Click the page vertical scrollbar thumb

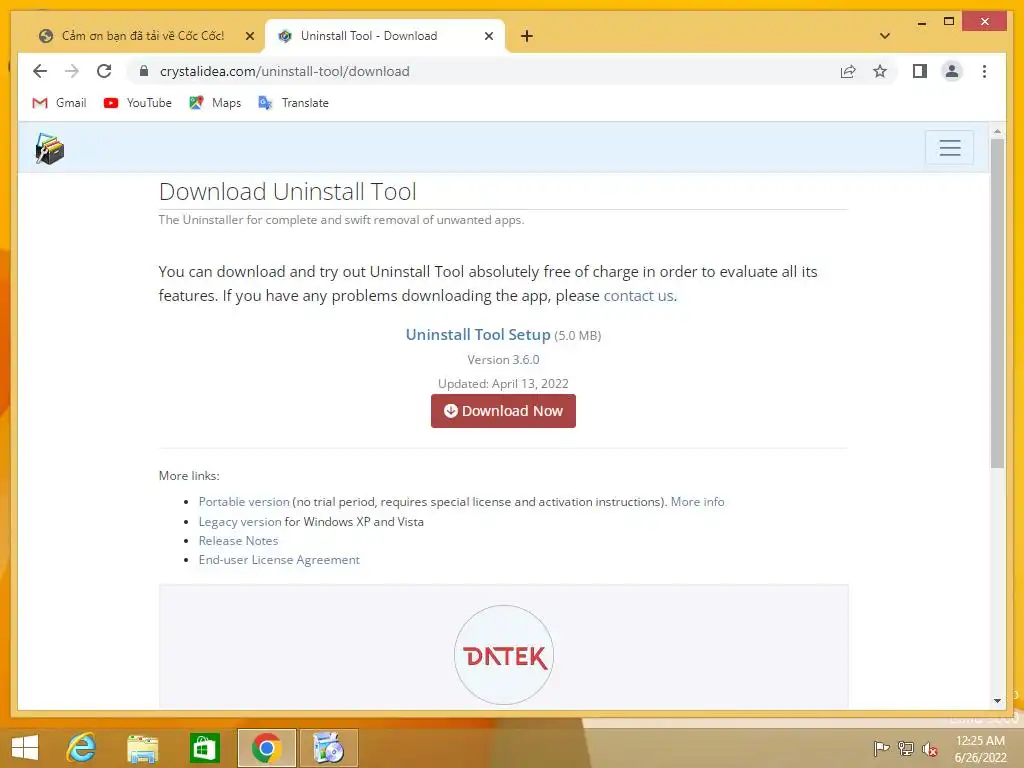click(x=997, y=302)
